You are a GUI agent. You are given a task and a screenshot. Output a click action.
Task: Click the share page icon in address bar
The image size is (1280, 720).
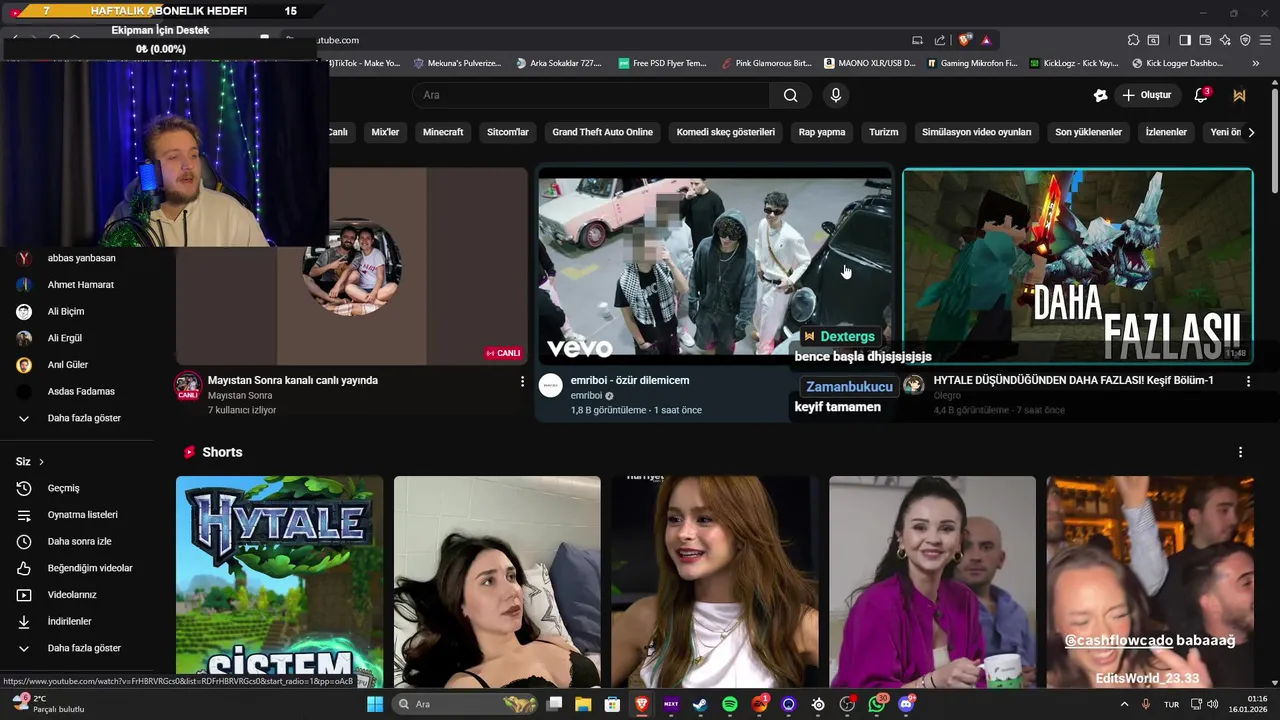(x=940, y=40)
